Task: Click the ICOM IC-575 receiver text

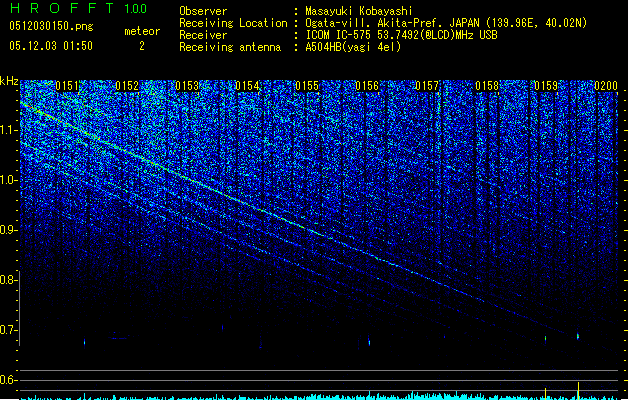Action: [x=401, y=35]
